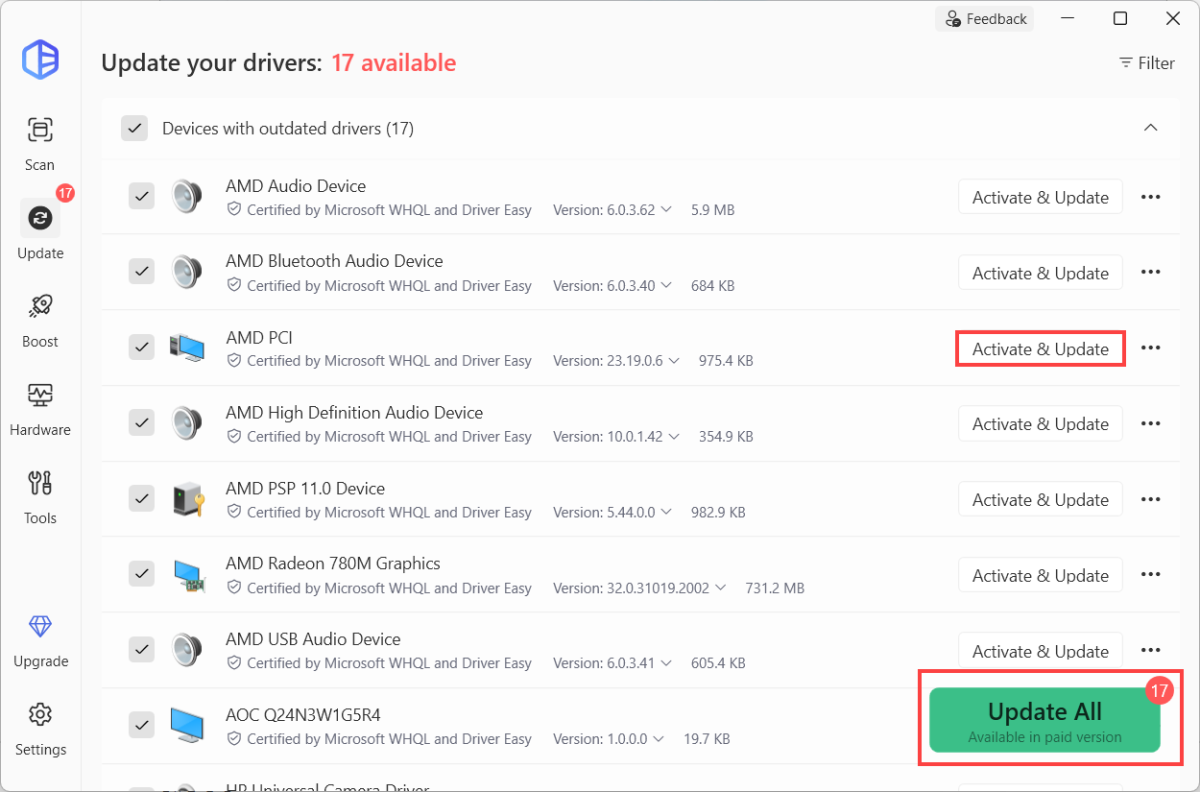Click the green Update All button

click(x=1044, y=720)
